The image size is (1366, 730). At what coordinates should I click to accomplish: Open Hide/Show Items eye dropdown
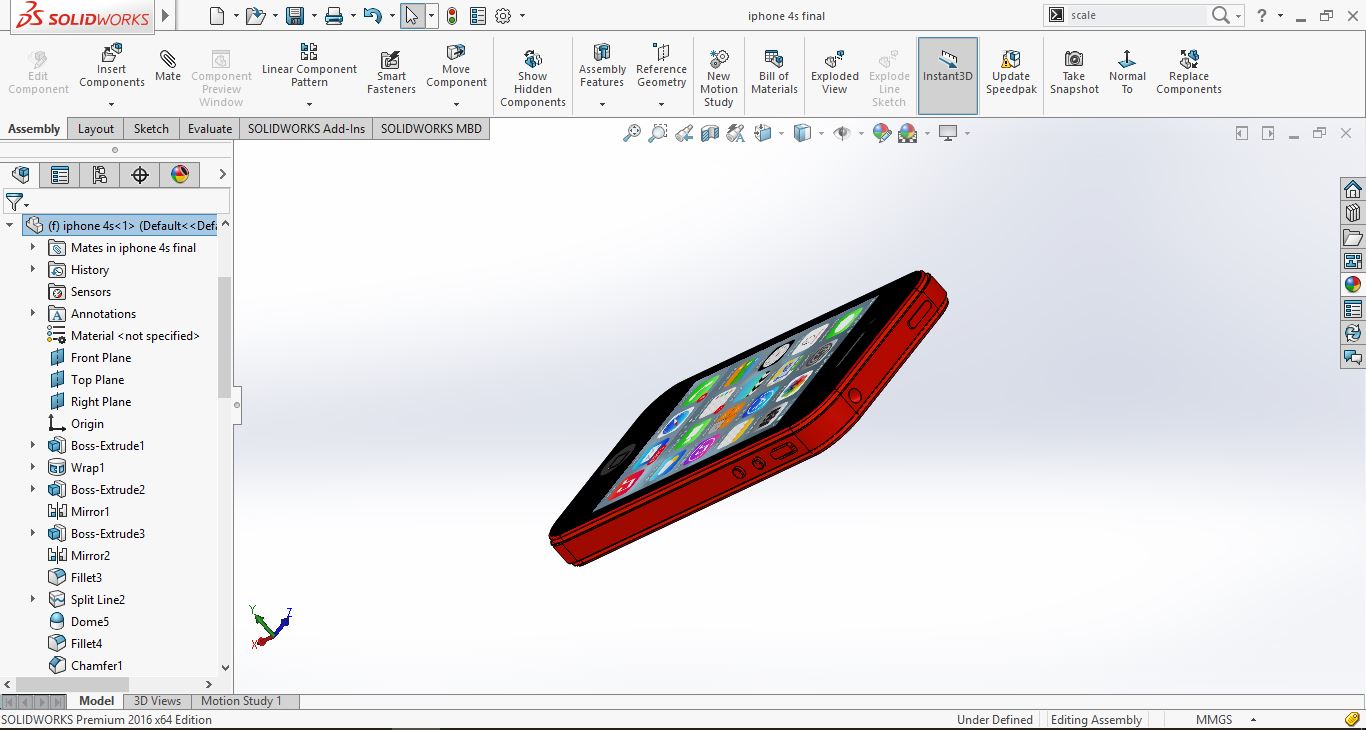861,134
